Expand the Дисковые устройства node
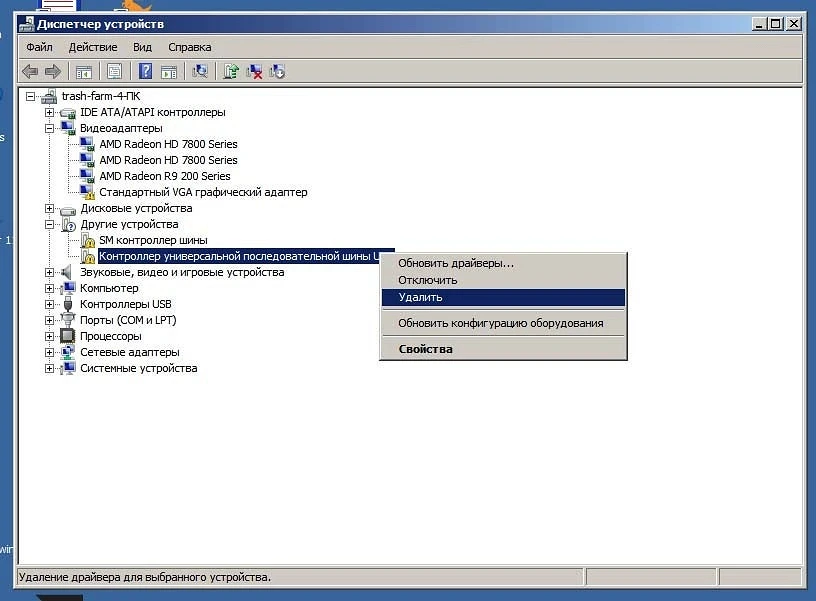816x601 pixels. coord(49,208)
